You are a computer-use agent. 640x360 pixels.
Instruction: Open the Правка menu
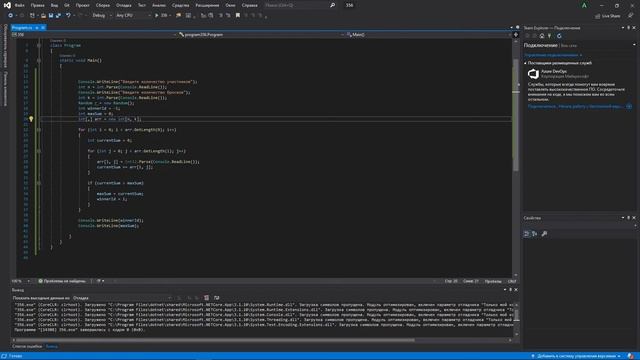coord(38,5)
